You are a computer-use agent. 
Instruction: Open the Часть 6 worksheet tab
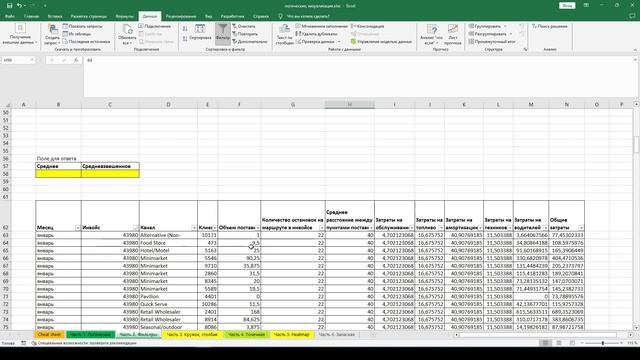coord(336,335)
